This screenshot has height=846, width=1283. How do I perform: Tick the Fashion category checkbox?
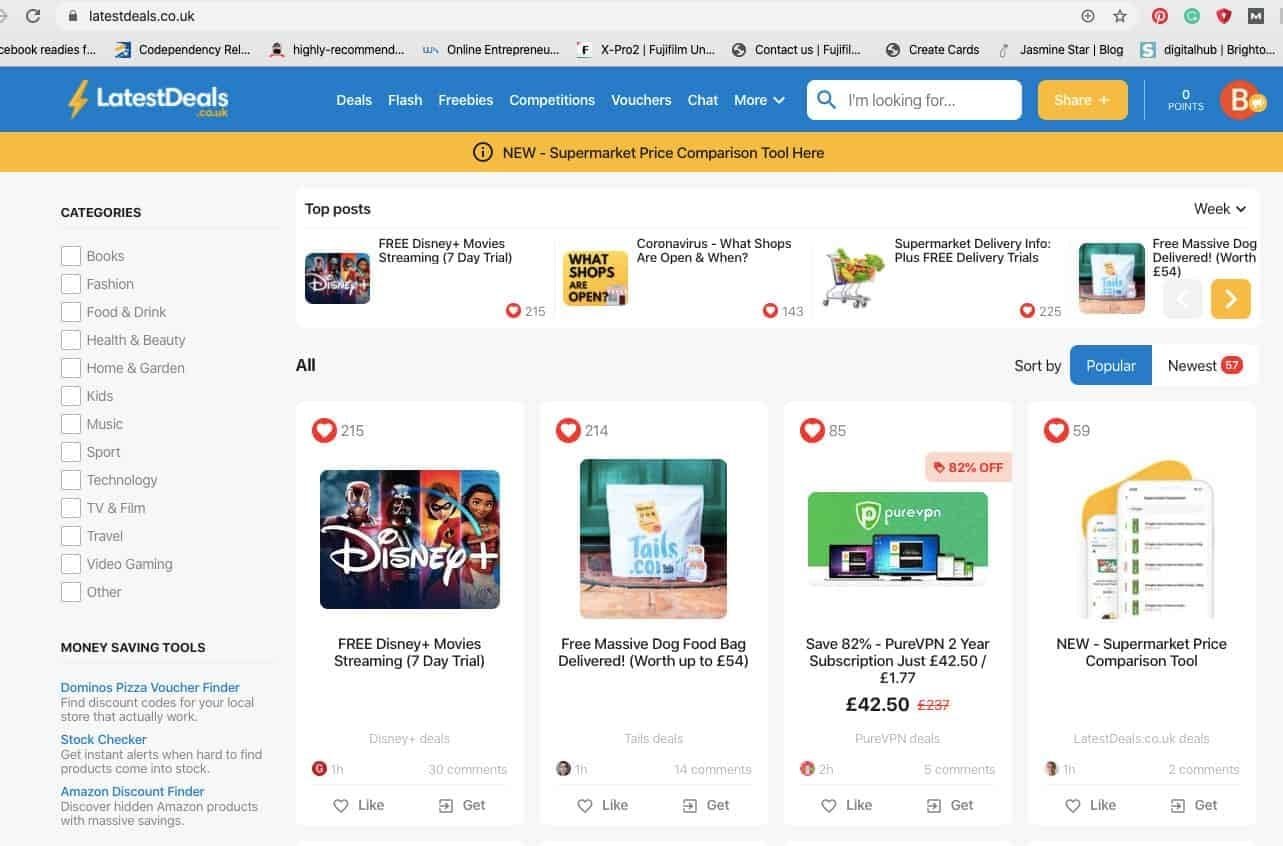click(71, 284)
